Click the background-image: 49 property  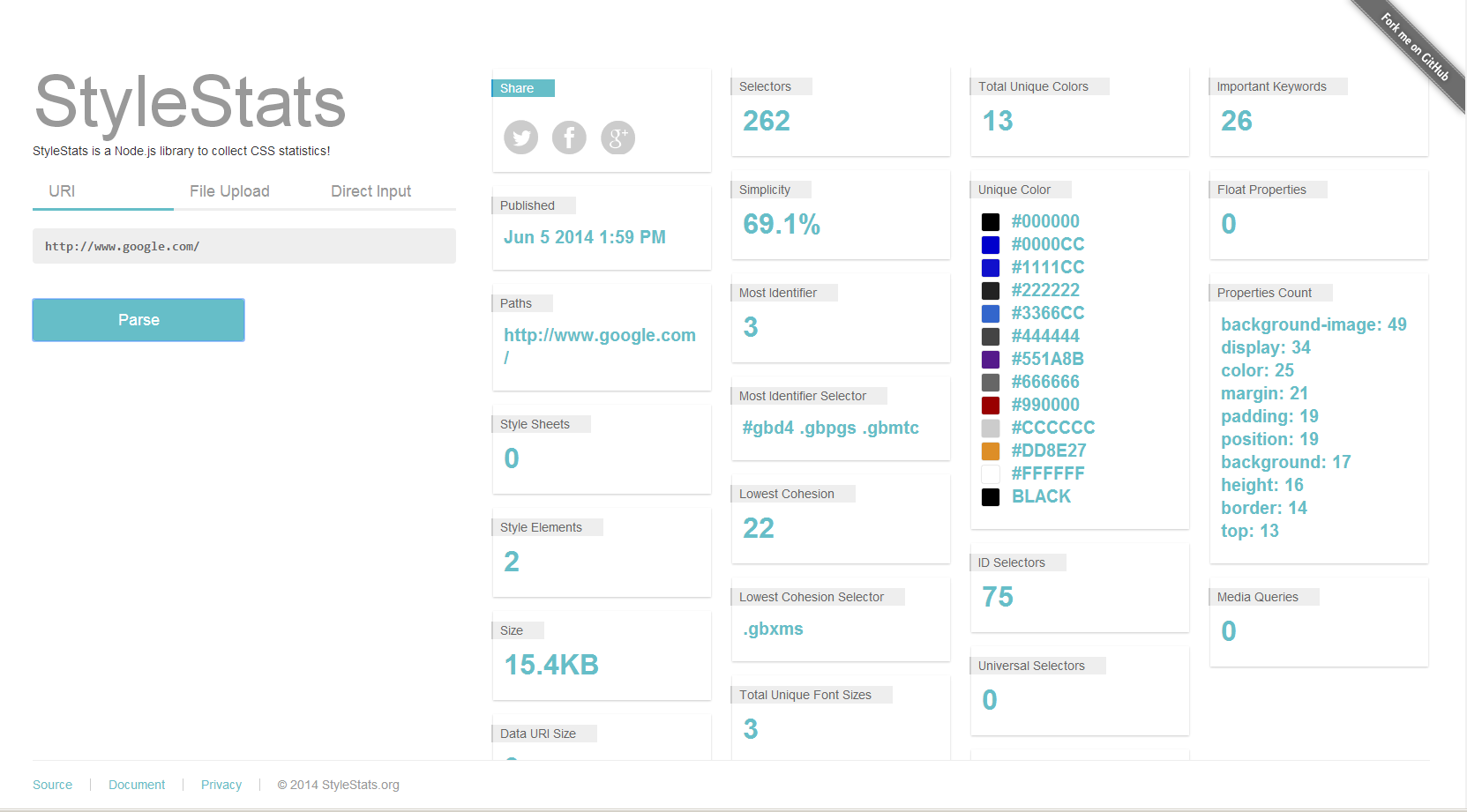[x=1314, y=324]
